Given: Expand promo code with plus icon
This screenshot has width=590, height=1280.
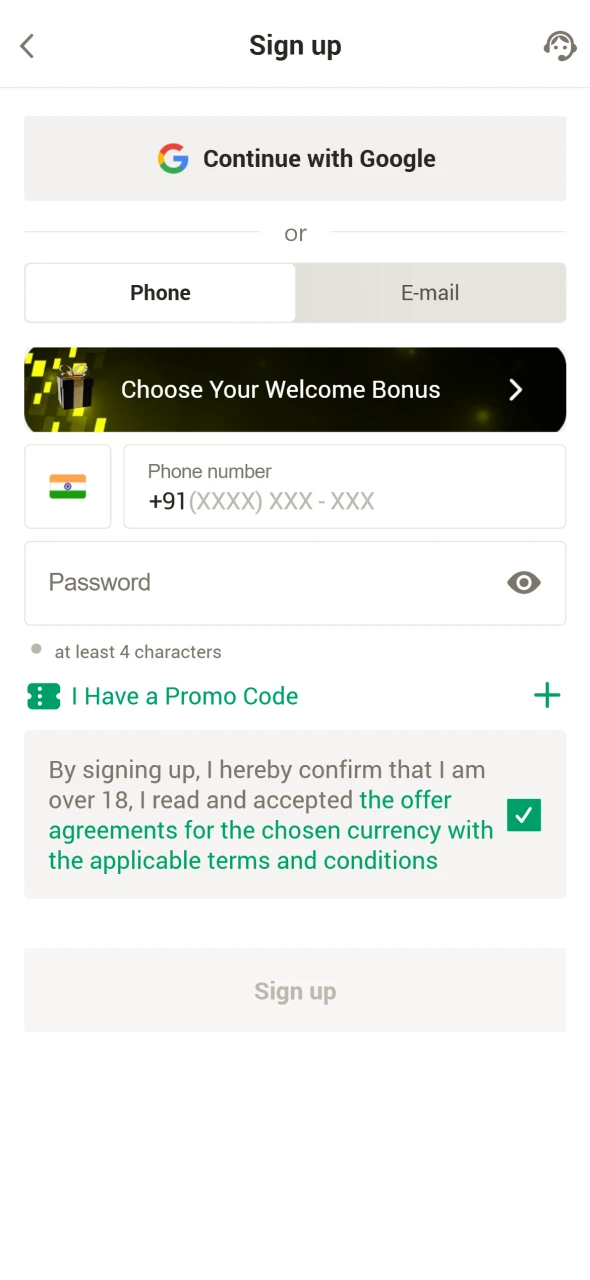Looking at the screenshot, I should tap(547, 696).
